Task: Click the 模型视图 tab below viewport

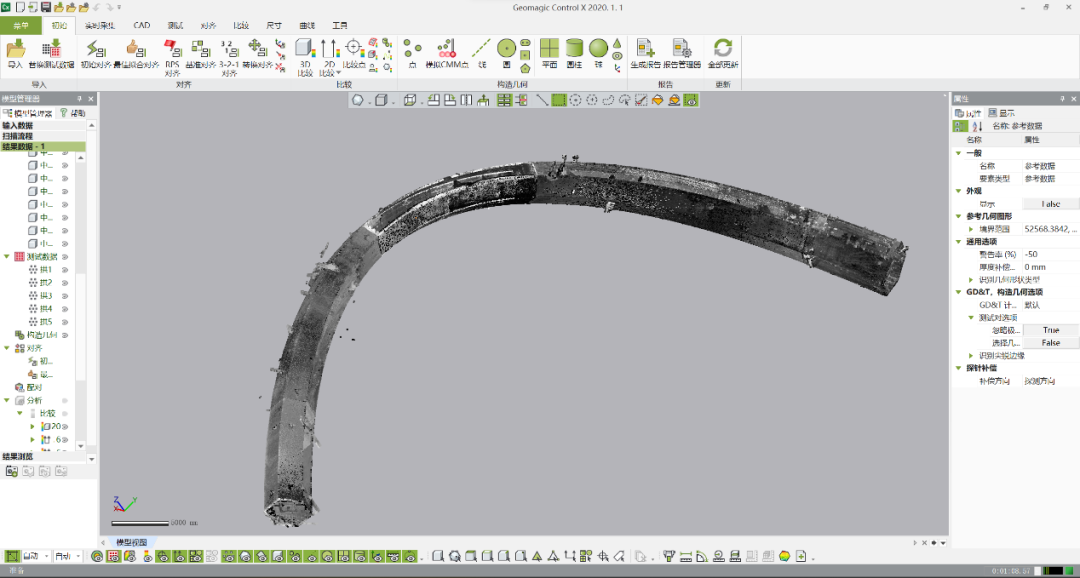Action: tap(132, 543)
